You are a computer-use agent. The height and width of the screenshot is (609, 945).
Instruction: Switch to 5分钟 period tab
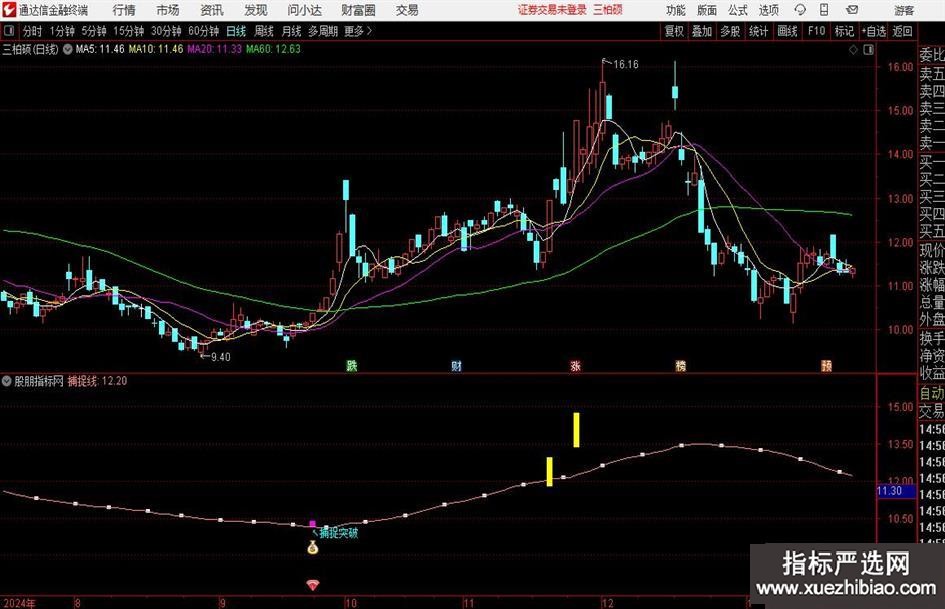point(93,31)
